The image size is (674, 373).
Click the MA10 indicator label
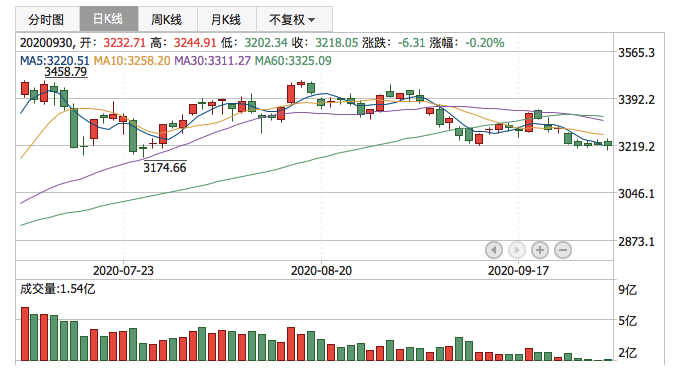(x=132, y=61)
